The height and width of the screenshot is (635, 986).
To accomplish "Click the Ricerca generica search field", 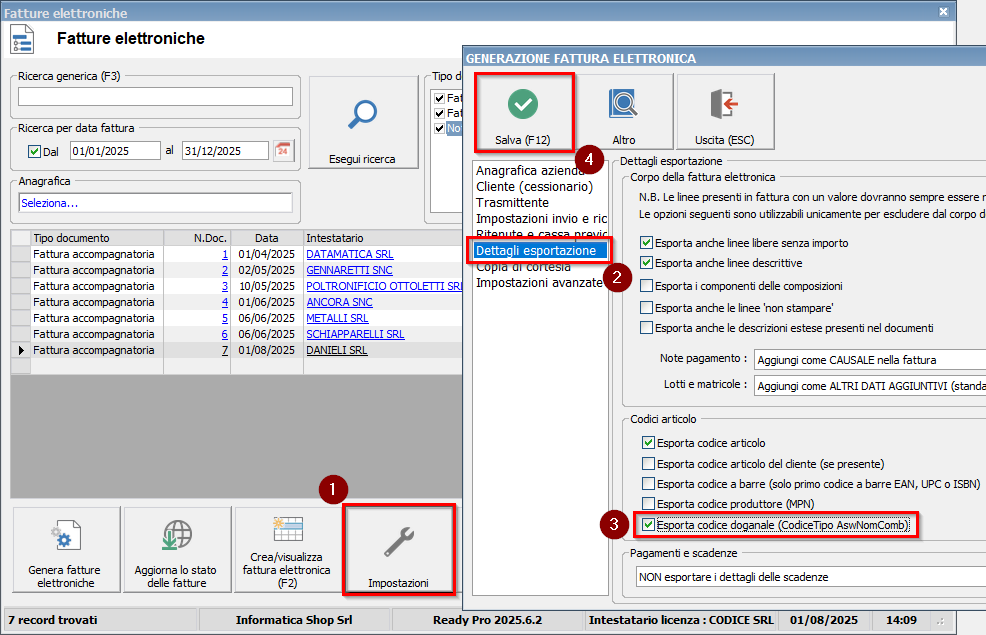I will point(155,97).
